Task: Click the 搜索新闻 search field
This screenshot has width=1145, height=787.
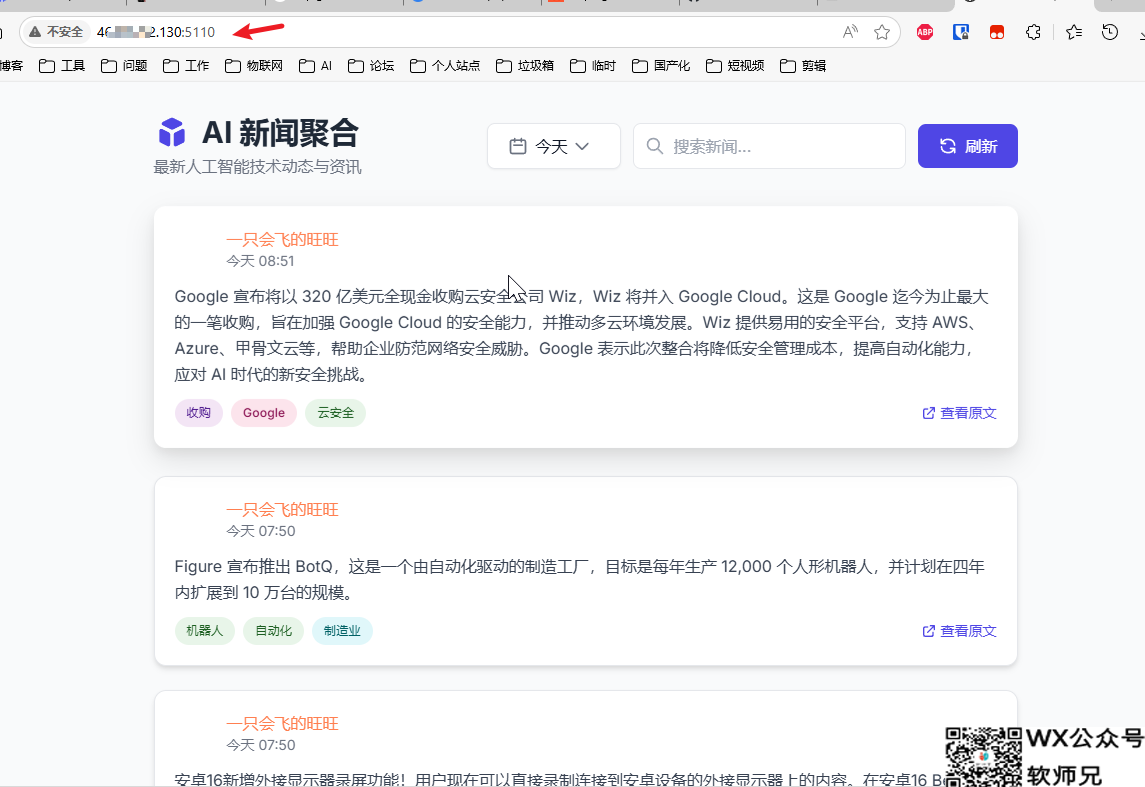Action: click(769, 146)
